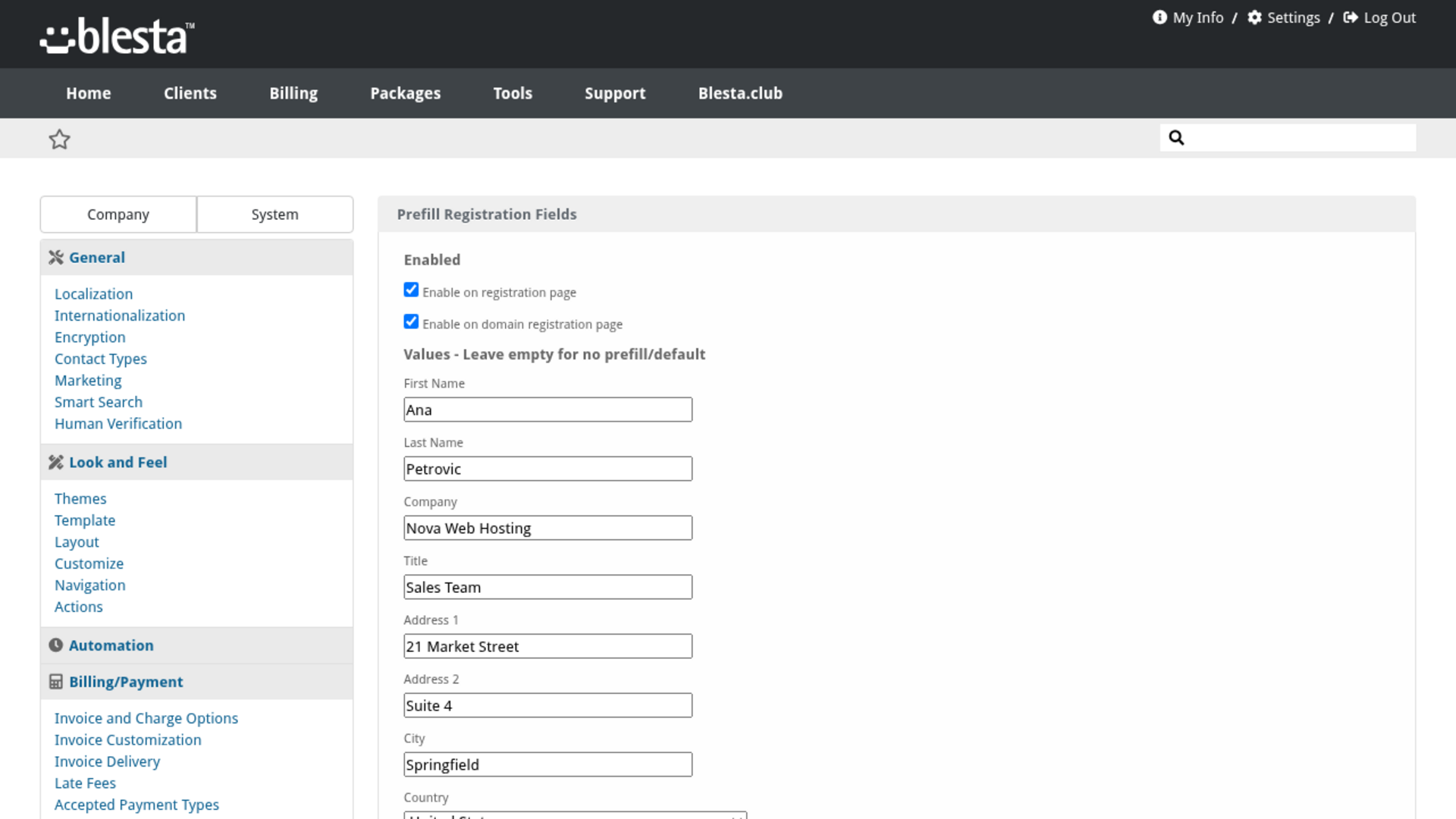This screenshot has height=819, width=1456.
Task: Click the Log Out arrow icon
Action: 1351,17
